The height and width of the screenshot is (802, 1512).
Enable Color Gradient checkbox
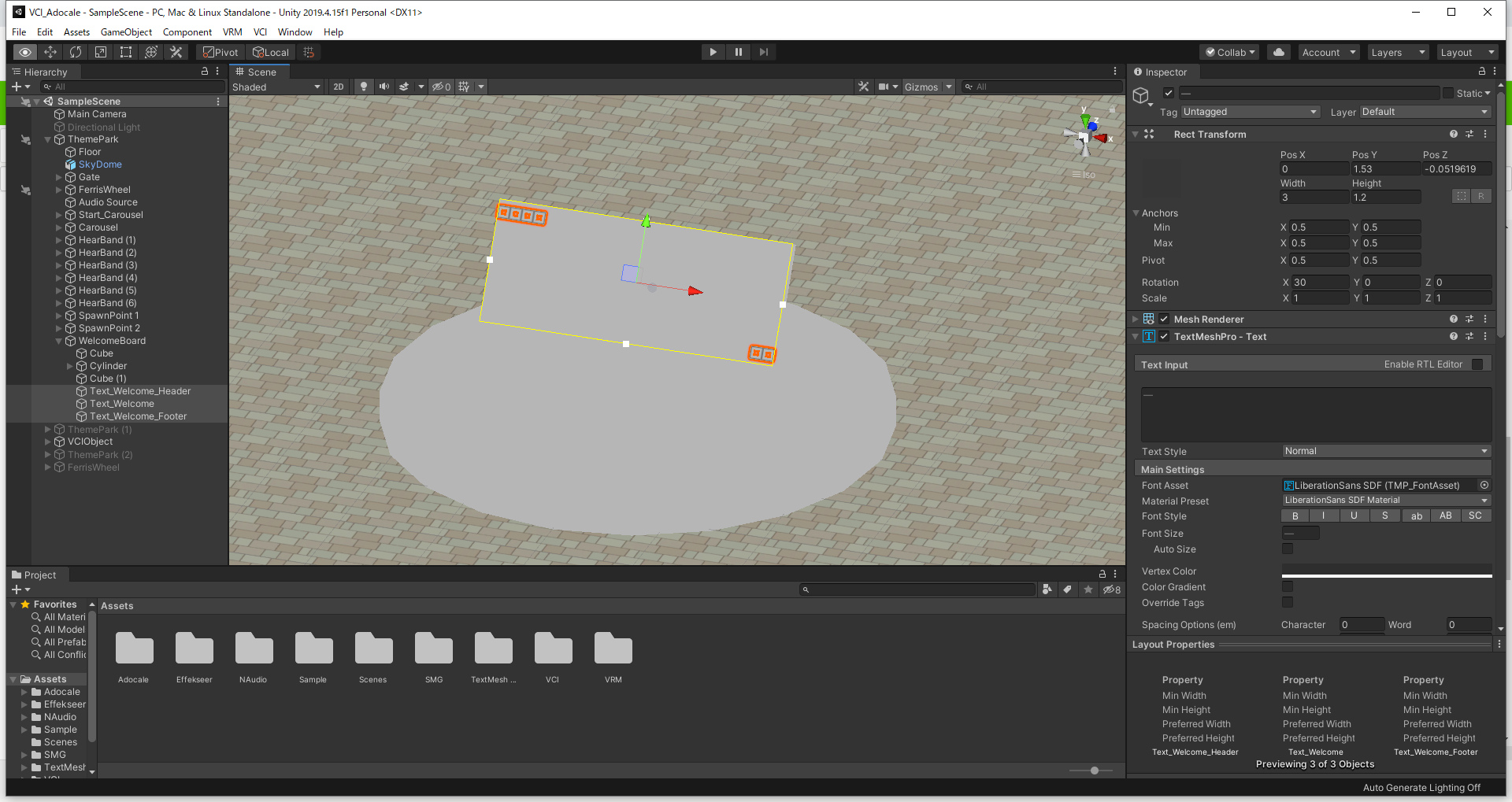[1288, 587]
